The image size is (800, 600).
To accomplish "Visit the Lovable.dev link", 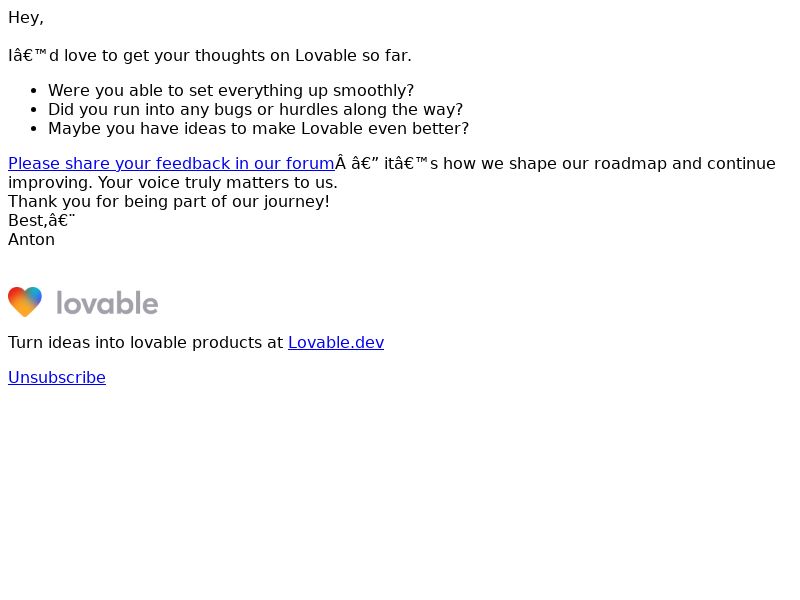I will pos(336,342).
